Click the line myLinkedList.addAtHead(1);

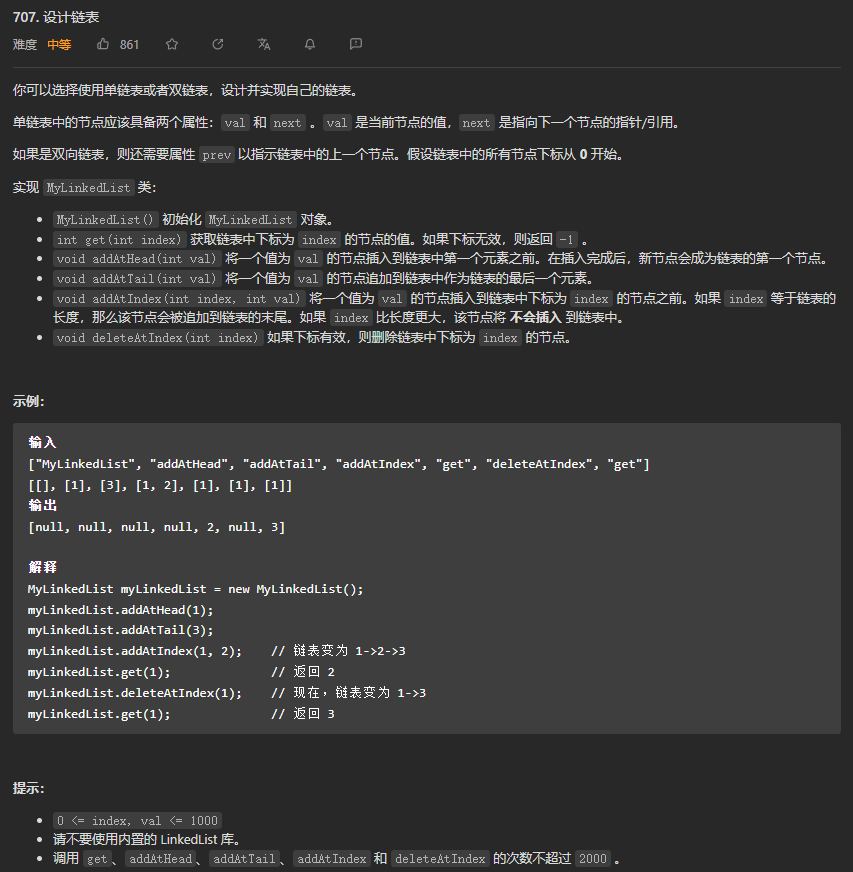pyautogui.click(x=120, y=610)
